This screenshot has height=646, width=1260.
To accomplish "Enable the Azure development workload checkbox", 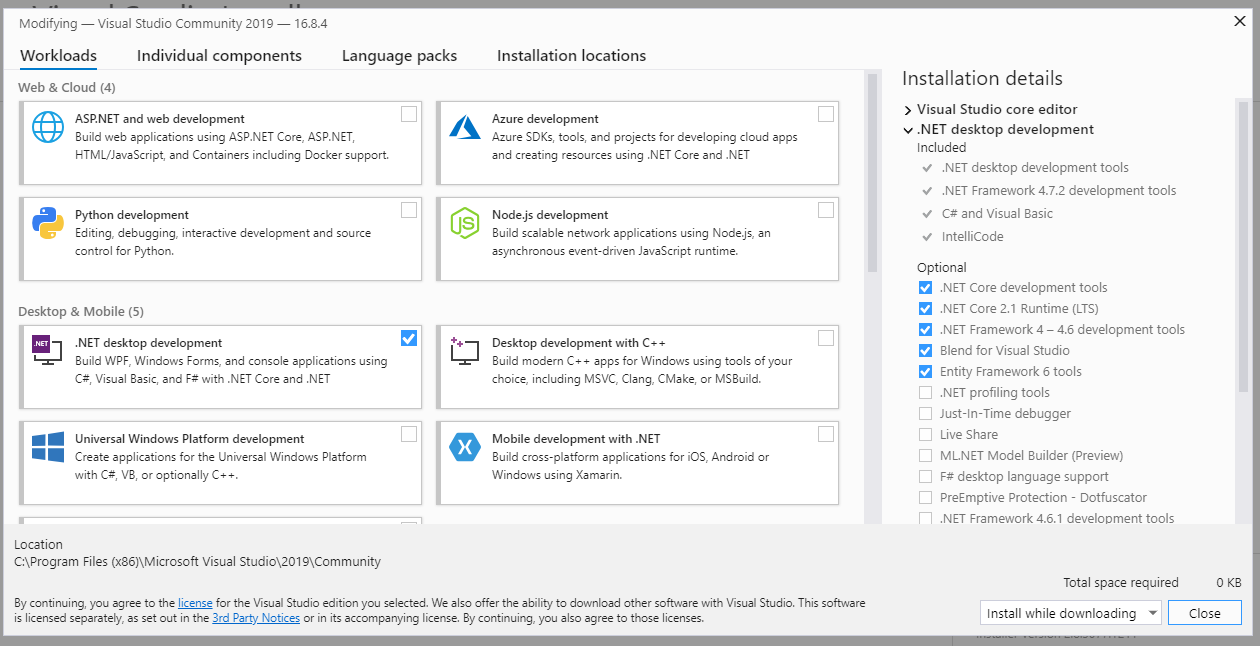I will [x=826, y=114].
